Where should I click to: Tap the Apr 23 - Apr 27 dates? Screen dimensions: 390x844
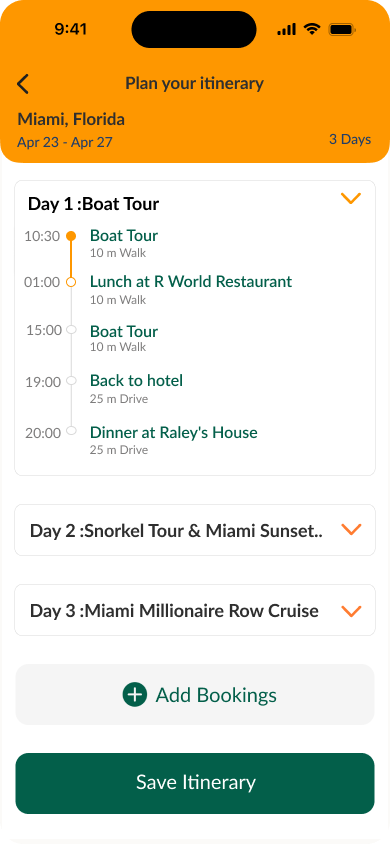(65, 143)
